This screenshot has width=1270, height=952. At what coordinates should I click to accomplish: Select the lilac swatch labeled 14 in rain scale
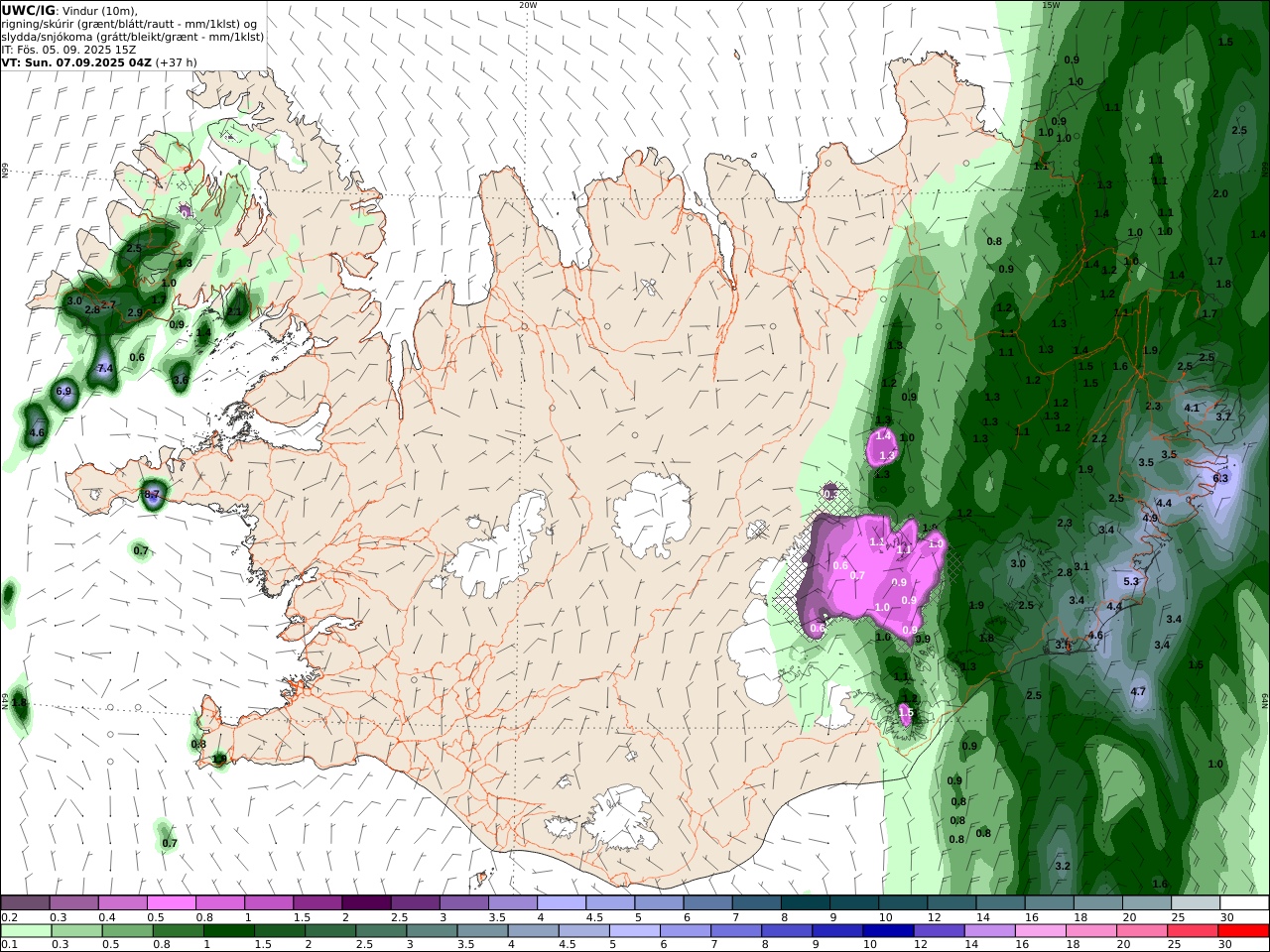(988, 931)
